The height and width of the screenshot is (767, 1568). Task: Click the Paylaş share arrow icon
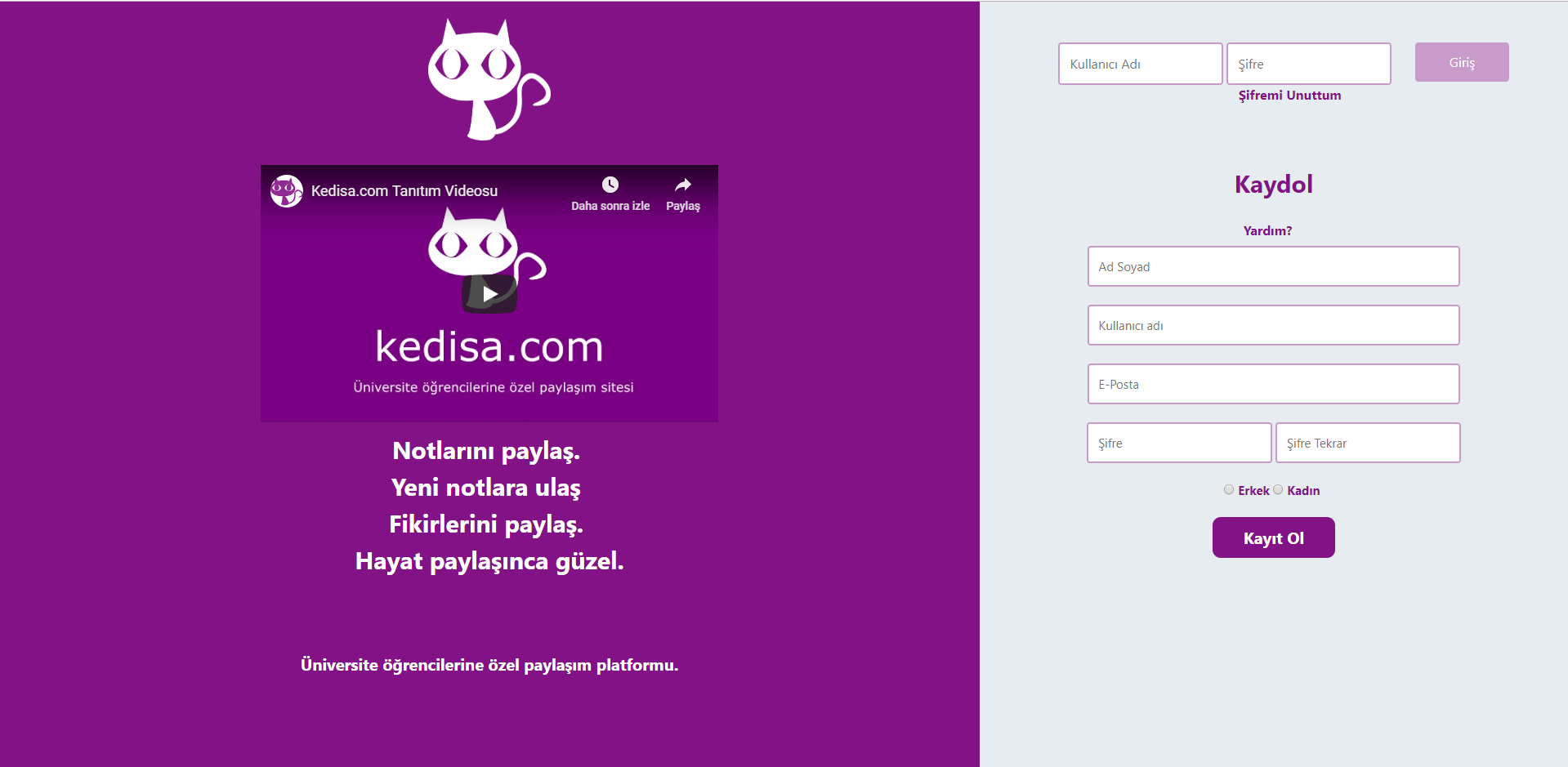(683, 185)
